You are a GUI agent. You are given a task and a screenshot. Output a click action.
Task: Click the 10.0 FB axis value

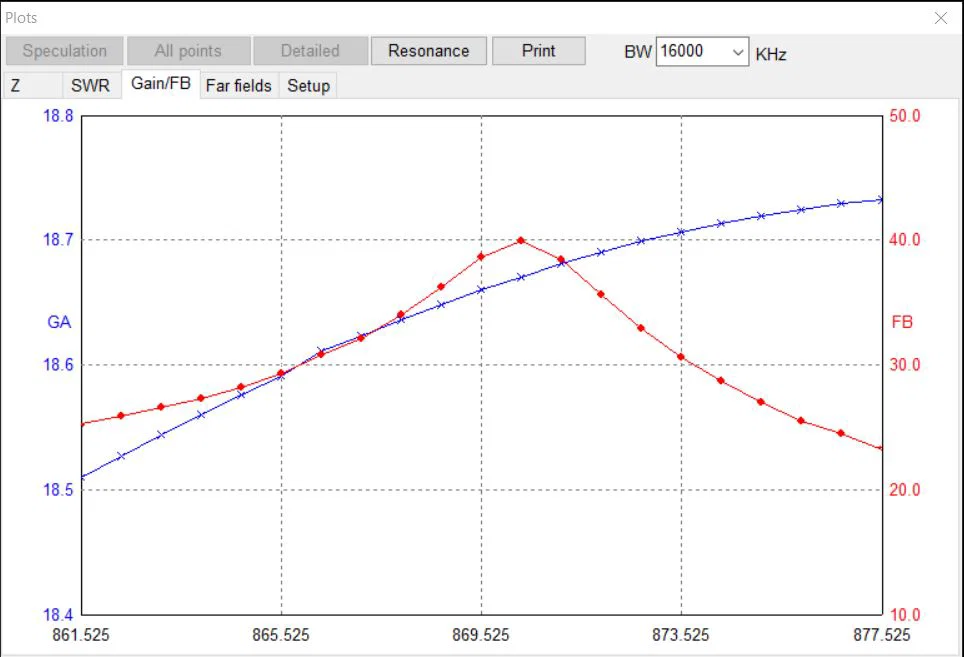point(905,614)
